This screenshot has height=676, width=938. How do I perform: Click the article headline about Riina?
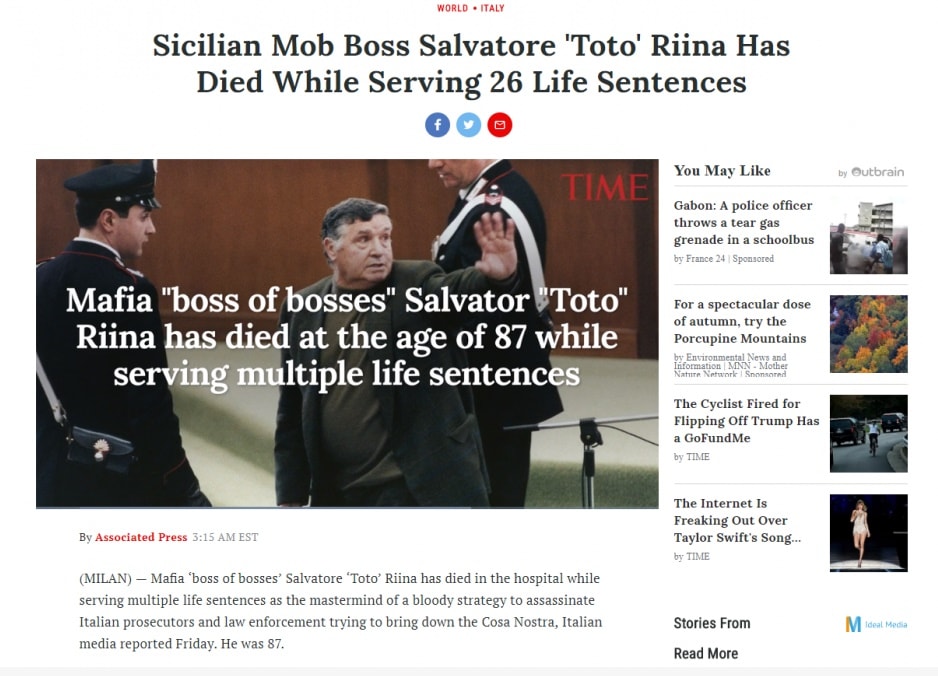pyautogui.click(x=471, y=63)
